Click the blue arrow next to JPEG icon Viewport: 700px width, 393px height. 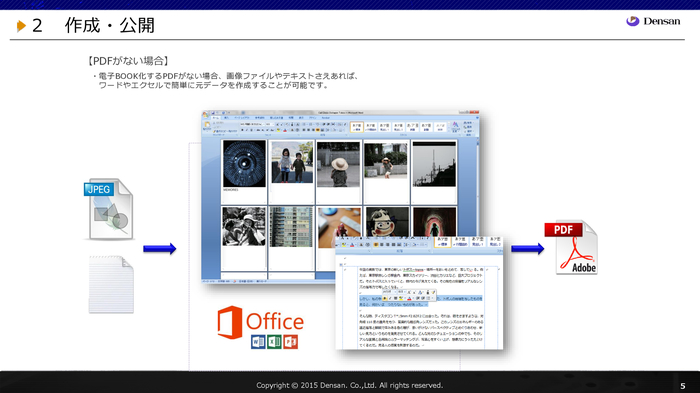(x=159, y=249)
